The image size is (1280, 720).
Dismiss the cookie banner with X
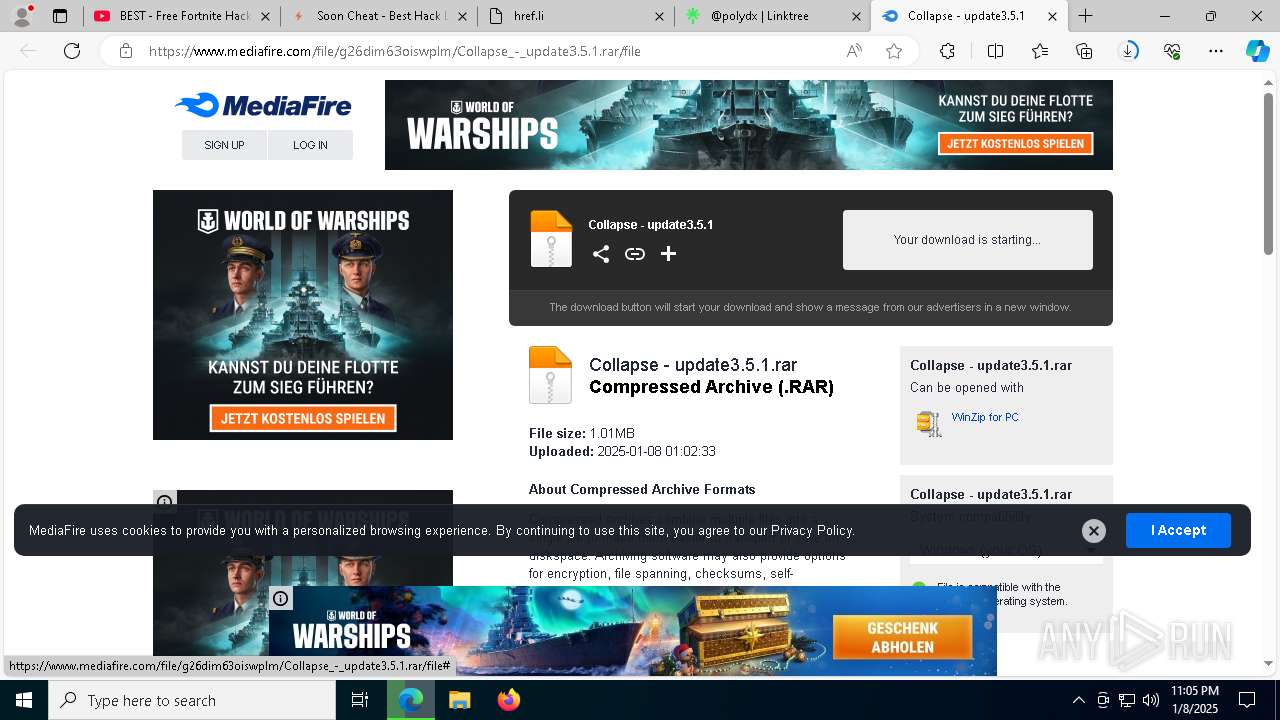pos(1093,531)
